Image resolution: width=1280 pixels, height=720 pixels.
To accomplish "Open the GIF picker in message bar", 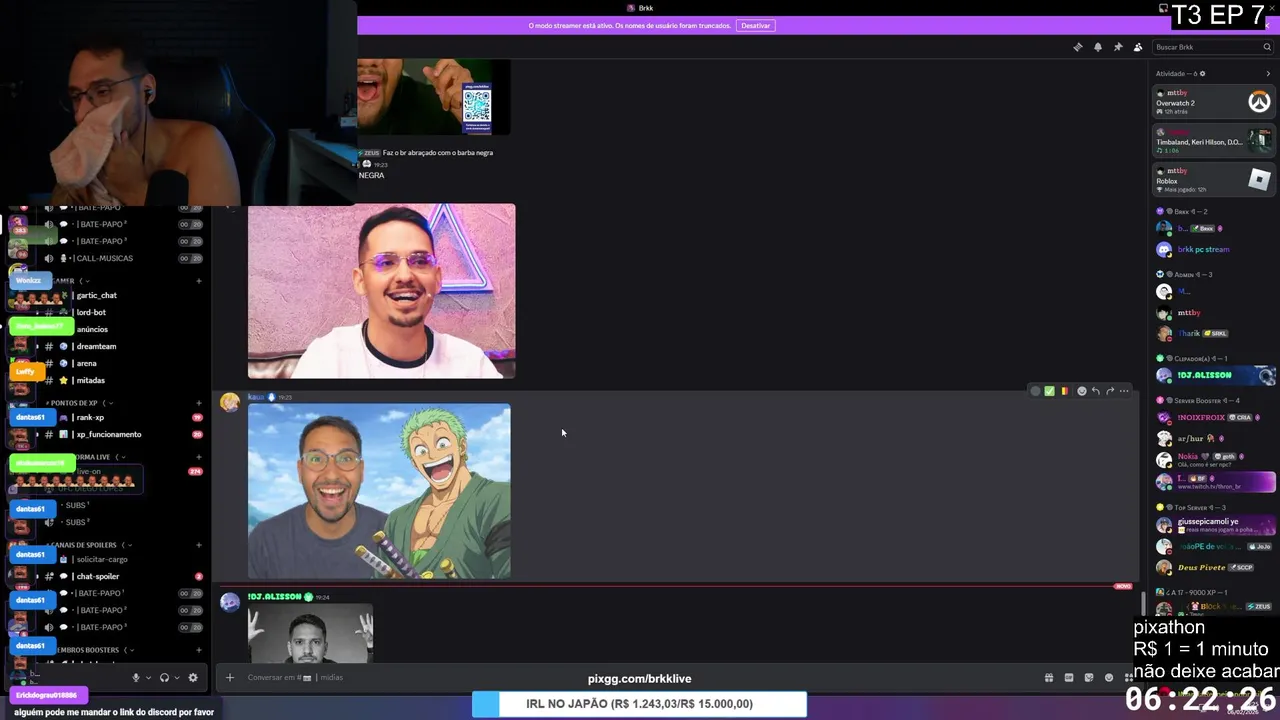I will pos(1068,677).
